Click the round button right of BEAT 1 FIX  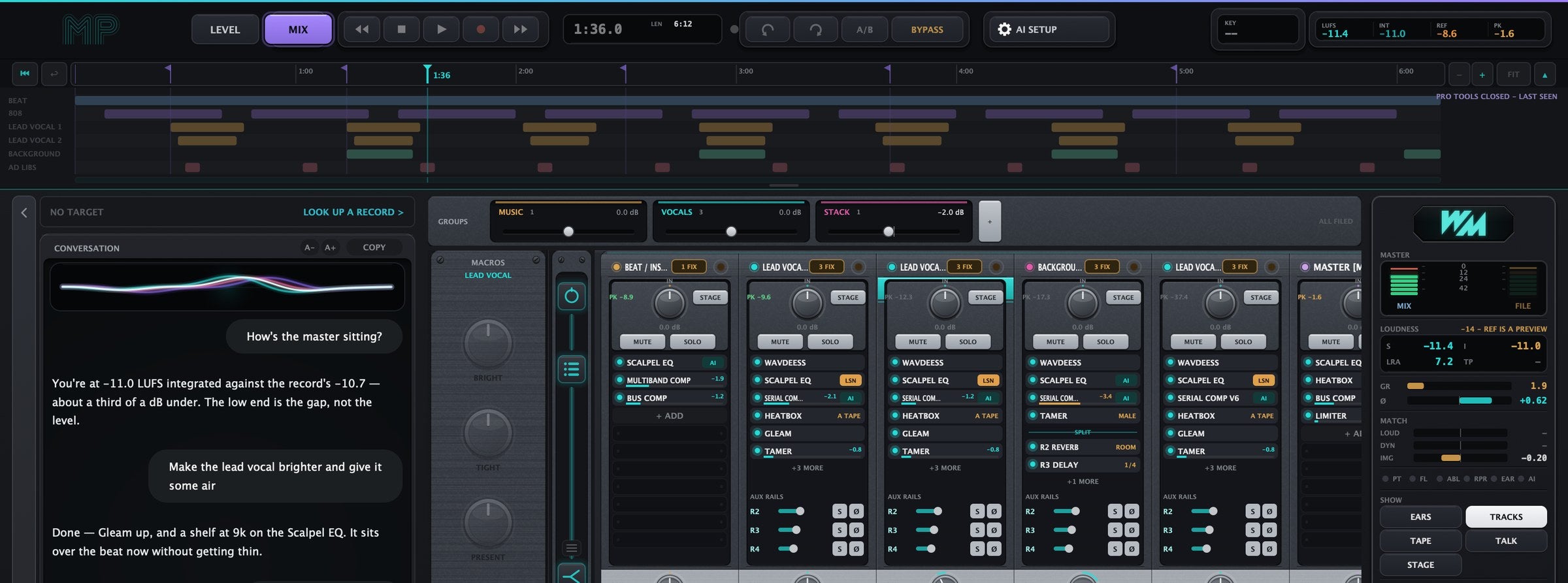tap(721, 267)
